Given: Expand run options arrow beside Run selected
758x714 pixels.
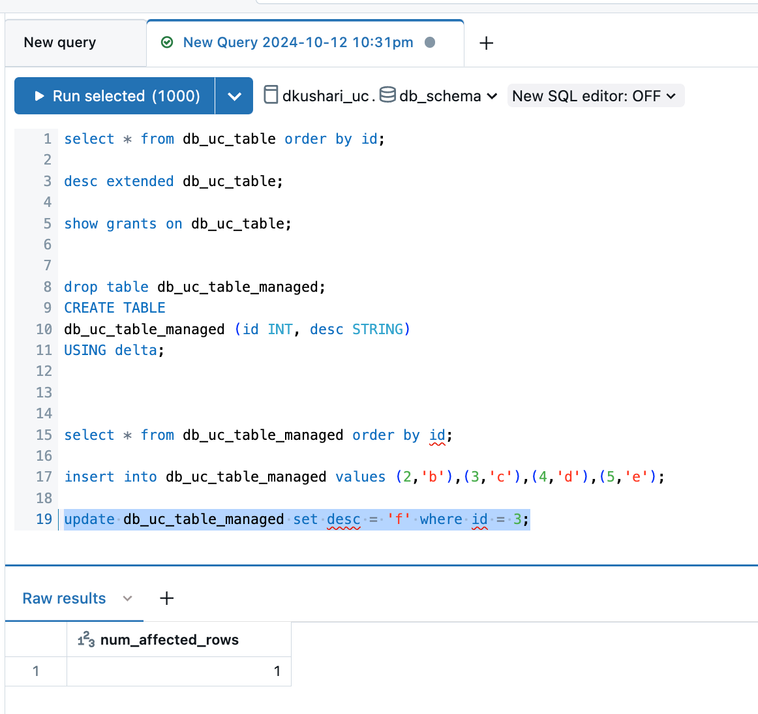Looking at the screenshot, I should tap(234, 96).
